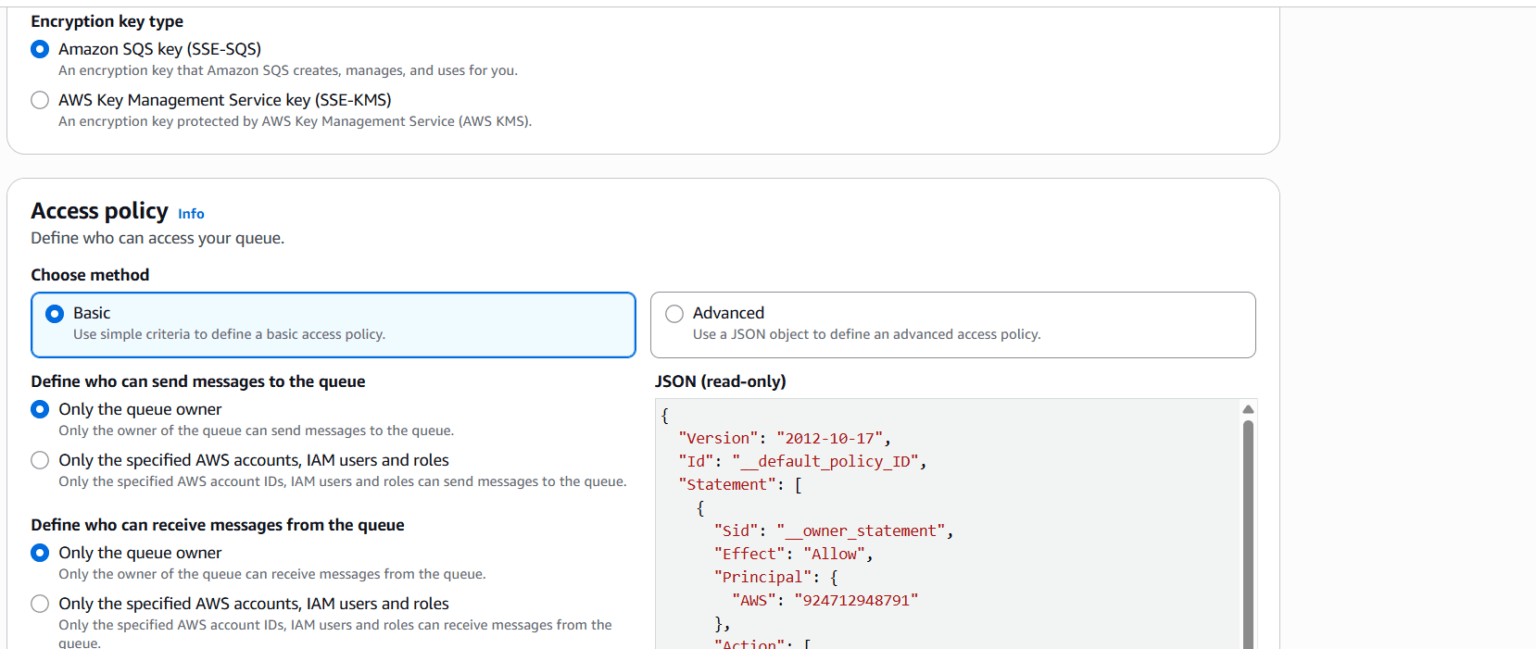
Task: Open the Access policy Info link
Action: tap(190, 213)
